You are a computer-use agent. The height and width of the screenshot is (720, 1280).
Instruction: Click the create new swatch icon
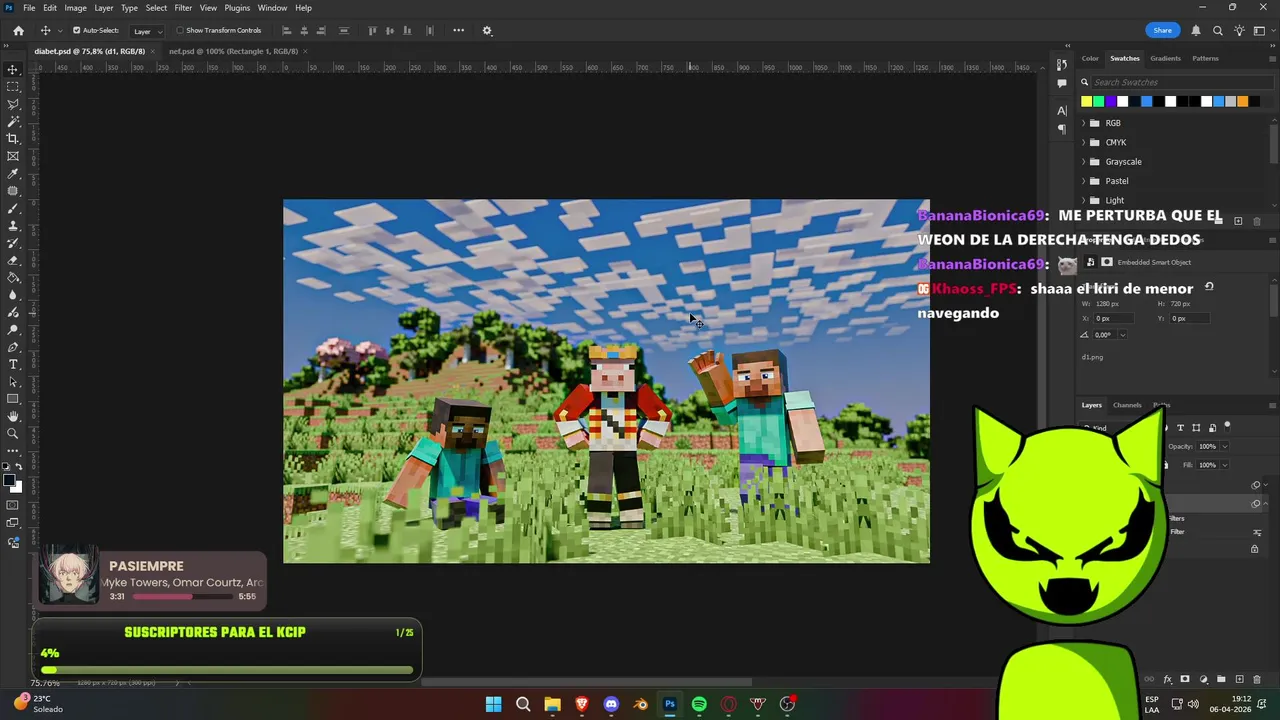pos(1238,221)
